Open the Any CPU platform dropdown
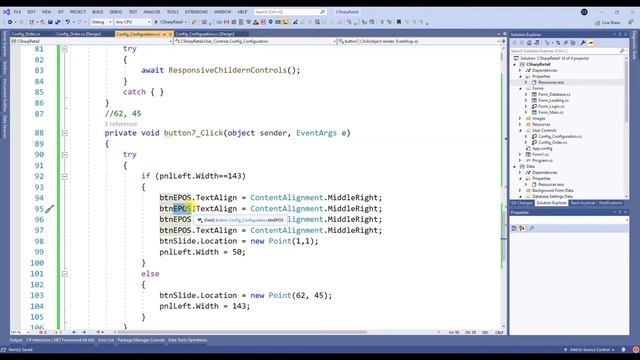 (x=133, y=22)
